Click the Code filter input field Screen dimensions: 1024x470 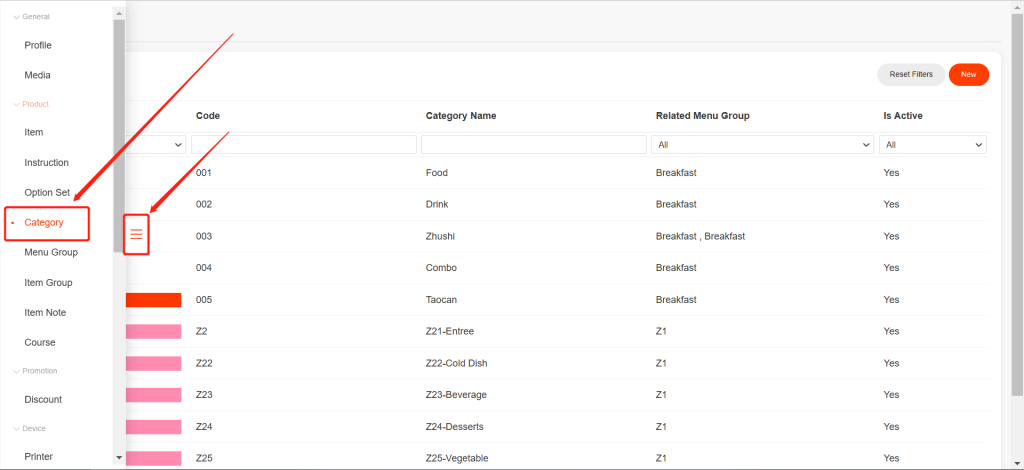point(304,145)
